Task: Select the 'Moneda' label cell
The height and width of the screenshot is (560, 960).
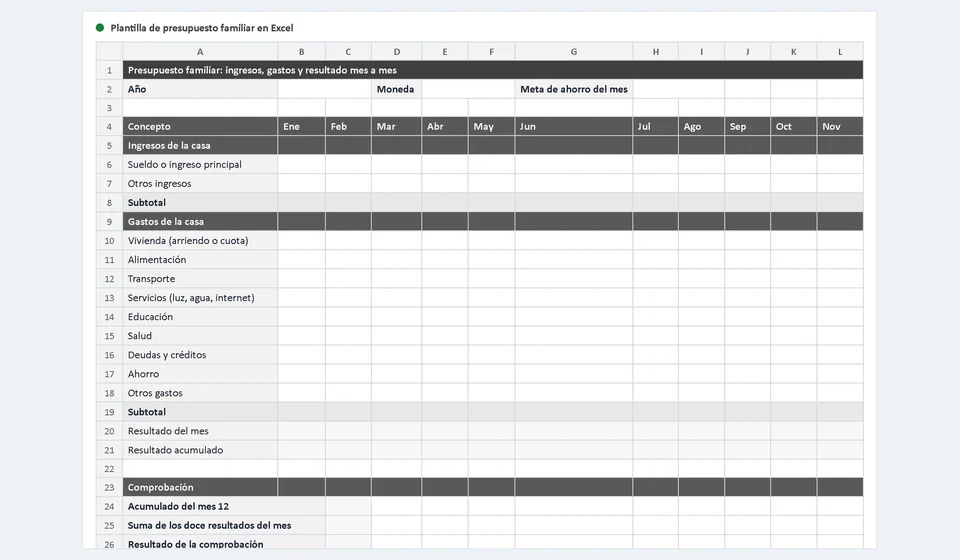Action: (397, 89)
